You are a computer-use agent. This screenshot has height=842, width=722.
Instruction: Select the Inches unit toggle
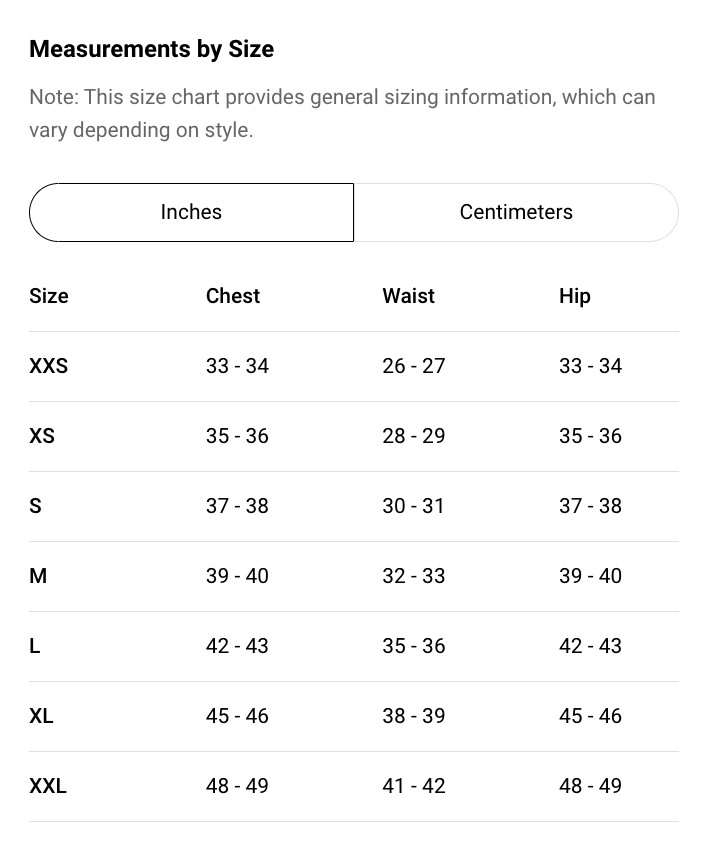[191, 212]
